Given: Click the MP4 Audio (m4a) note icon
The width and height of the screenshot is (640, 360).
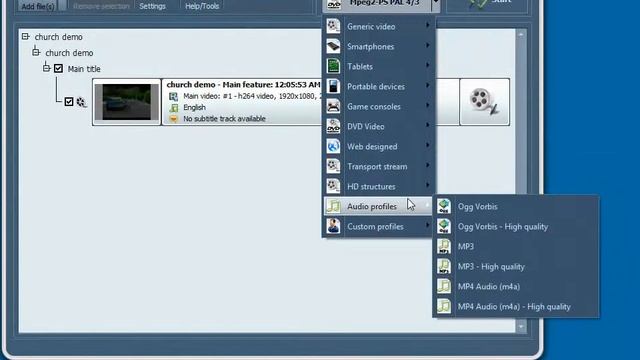Looking at the screenshot, I should (444, 286).
